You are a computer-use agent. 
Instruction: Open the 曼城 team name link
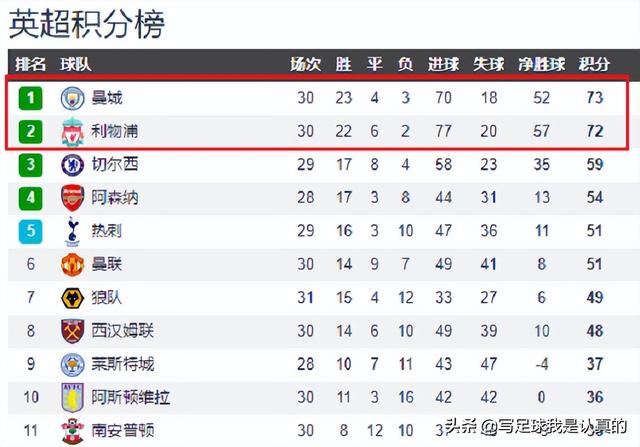point(107,98)
